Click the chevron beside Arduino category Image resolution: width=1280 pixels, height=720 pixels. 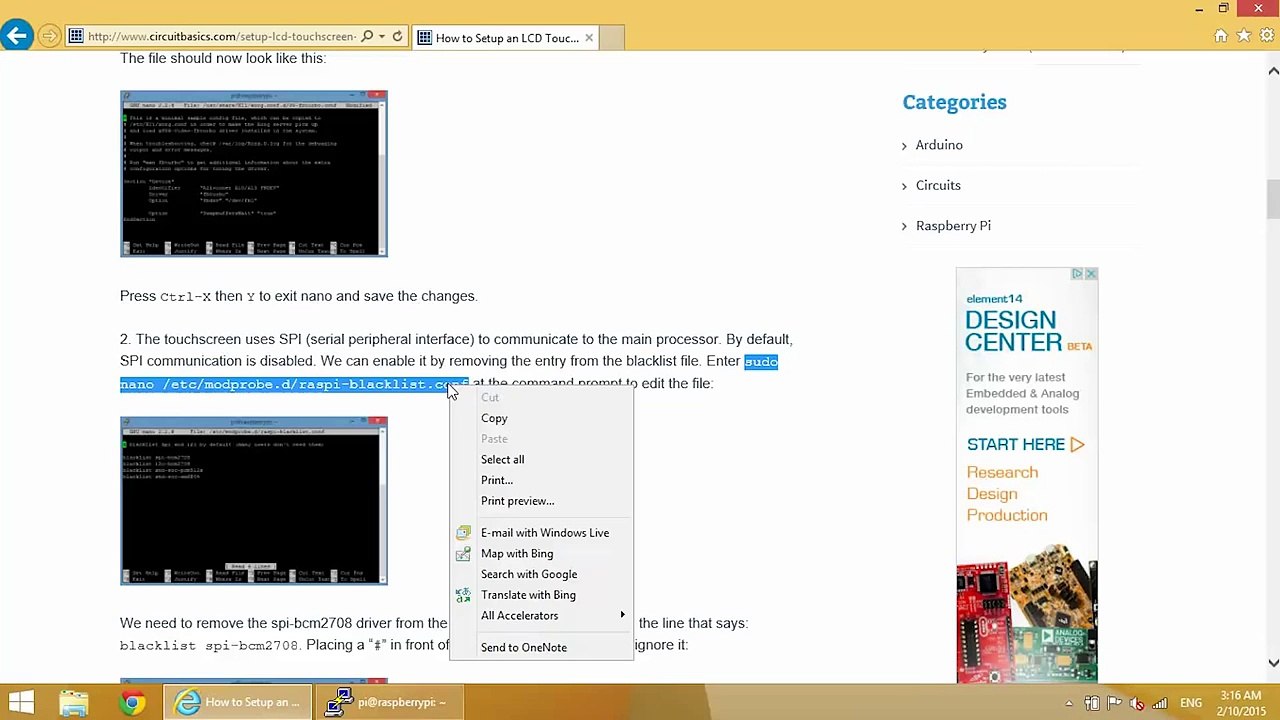pos(904,146)
